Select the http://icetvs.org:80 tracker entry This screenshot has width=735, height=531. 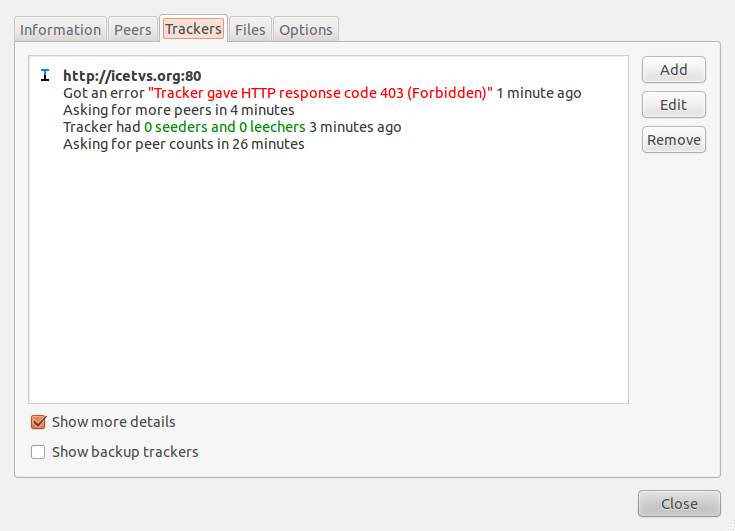point(132,76)
